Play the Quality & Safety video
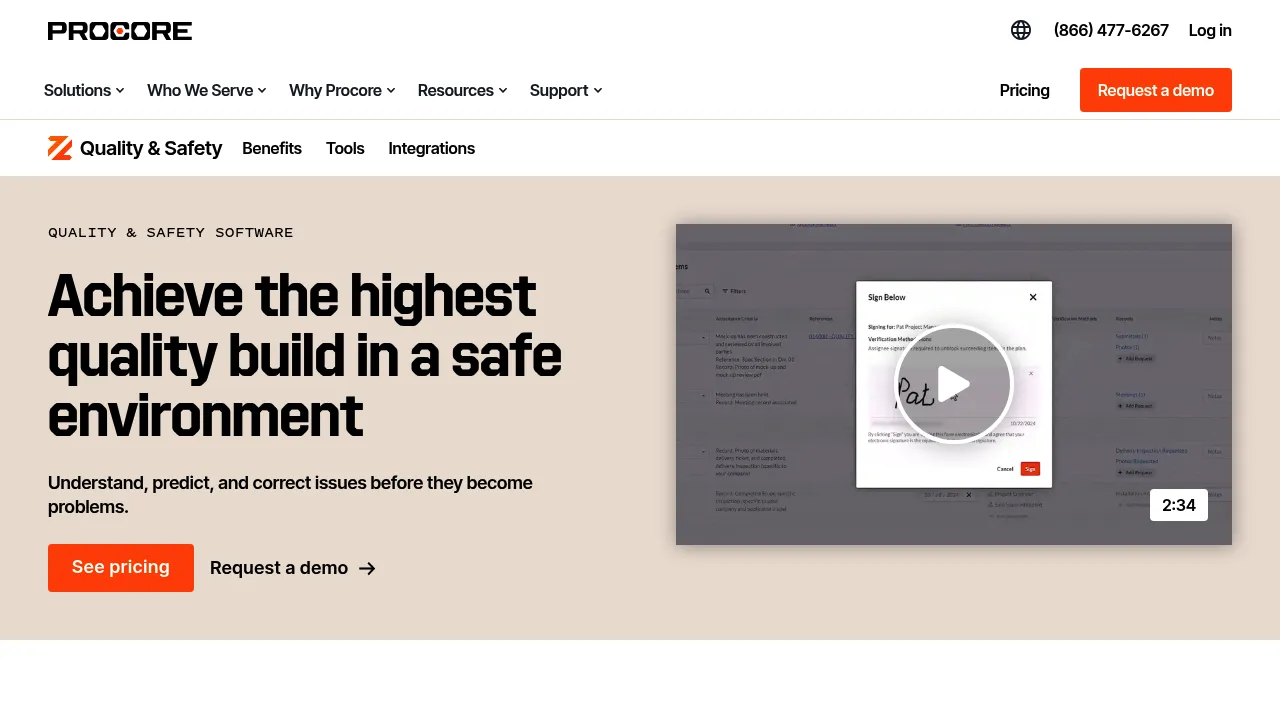This screenshot has width=1280, height=720. coord(954,384)
